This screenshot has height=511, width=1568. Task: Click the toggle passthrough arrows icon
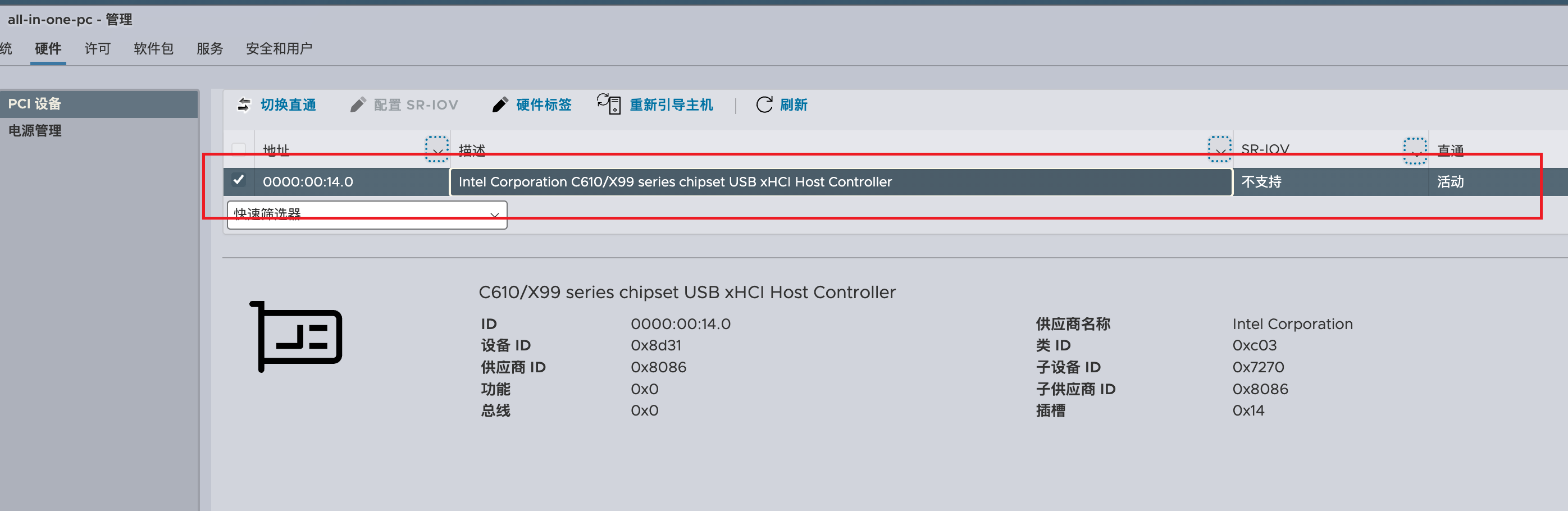pos(244,104)
